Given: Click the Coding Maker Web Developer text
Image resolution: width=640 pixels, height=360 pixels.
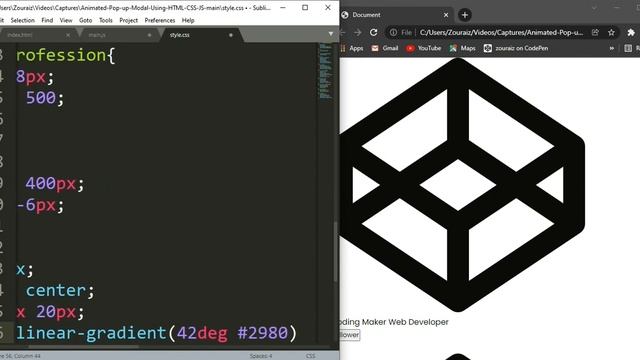Looking at the screenshot, I should click(x=394, y=322).
